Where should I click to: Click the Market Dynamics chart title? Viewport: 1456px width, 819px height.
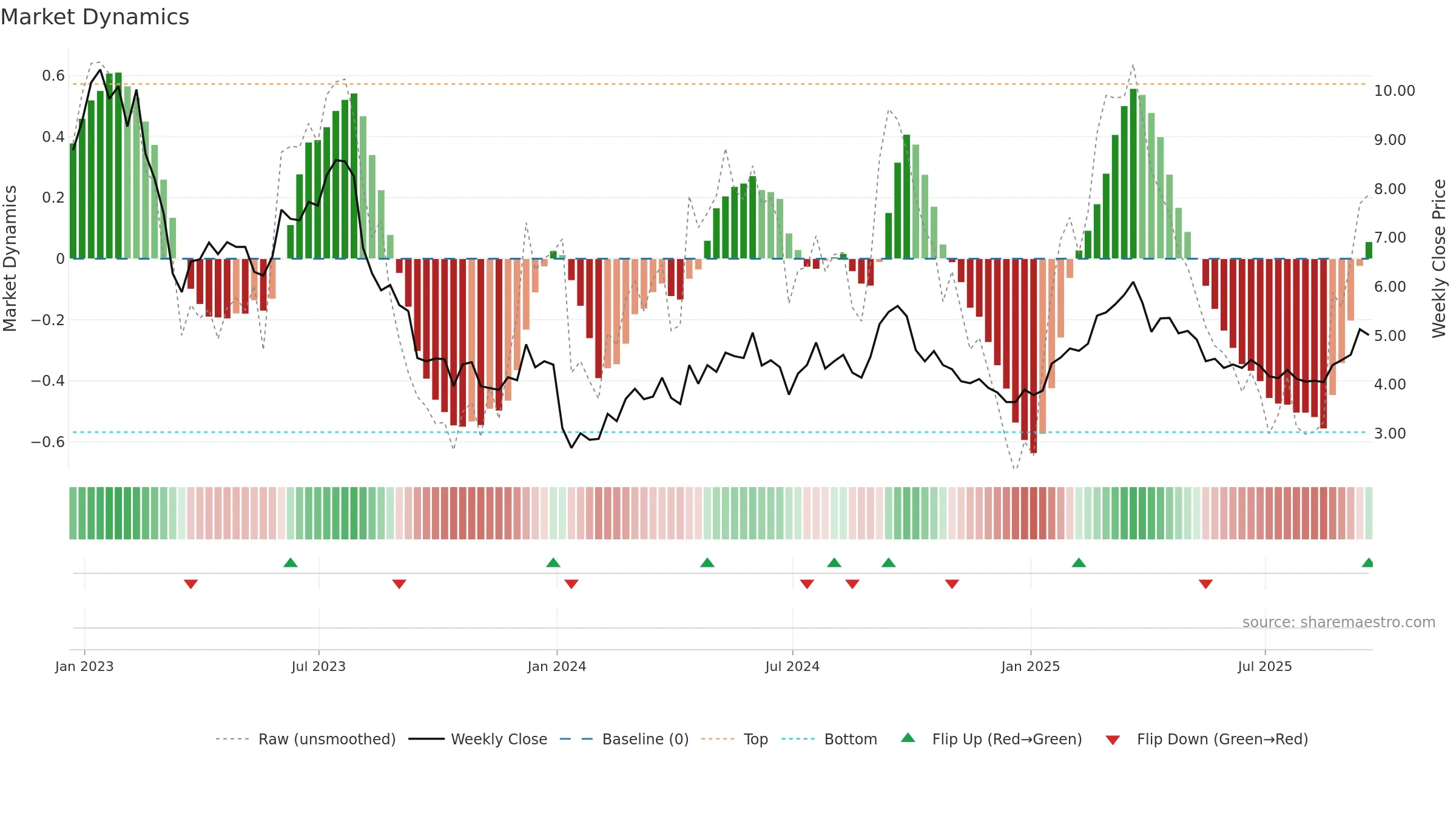tap(95, 17)
